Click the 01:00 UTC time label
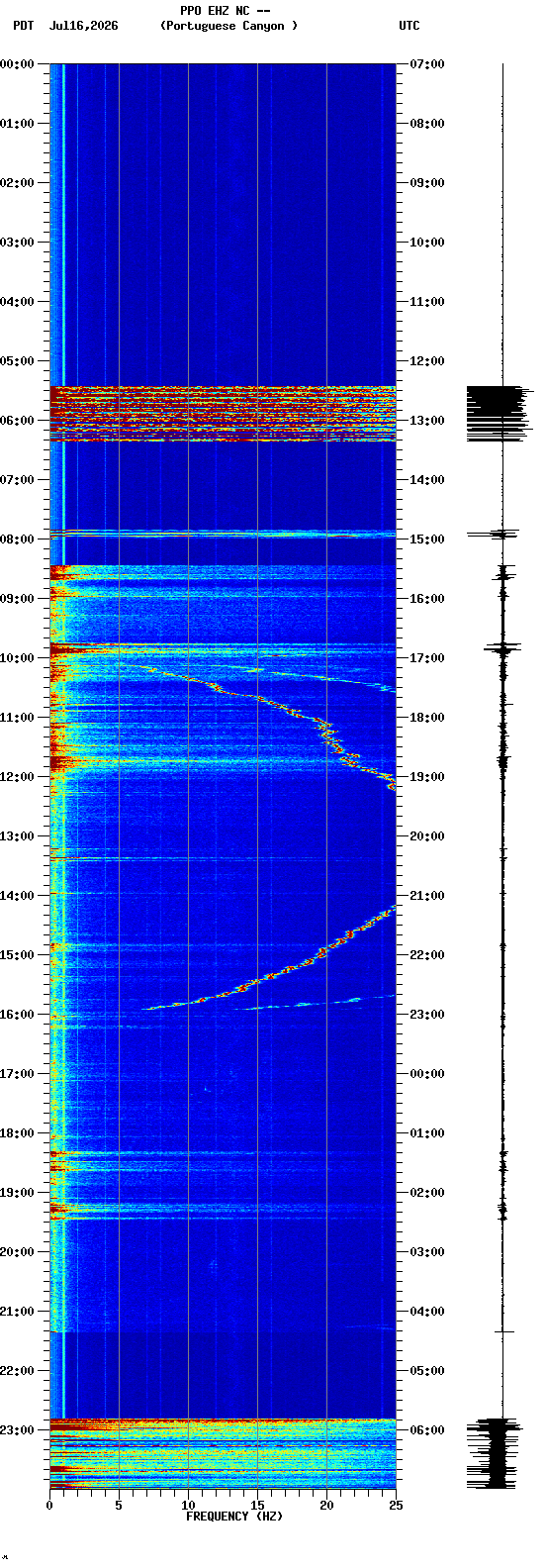 (x=427, y=1133)
